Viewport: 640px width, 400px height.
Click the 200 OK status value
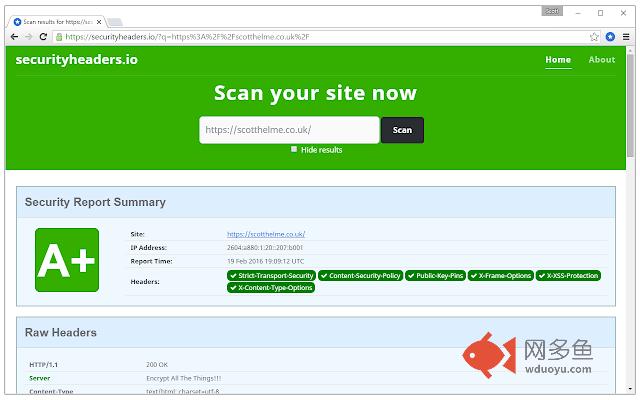coord(157,364)
